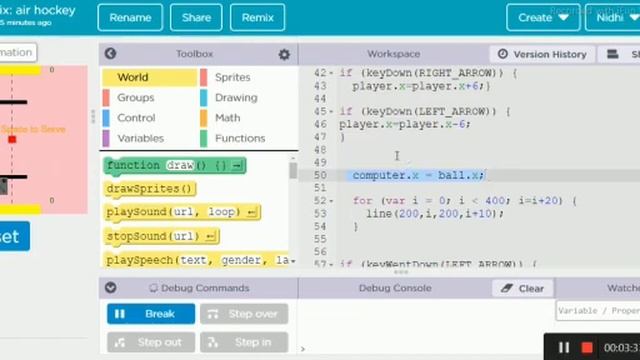Click the Step in button
The width and height of the screenshot is (640, 360).
pos(244,342)
